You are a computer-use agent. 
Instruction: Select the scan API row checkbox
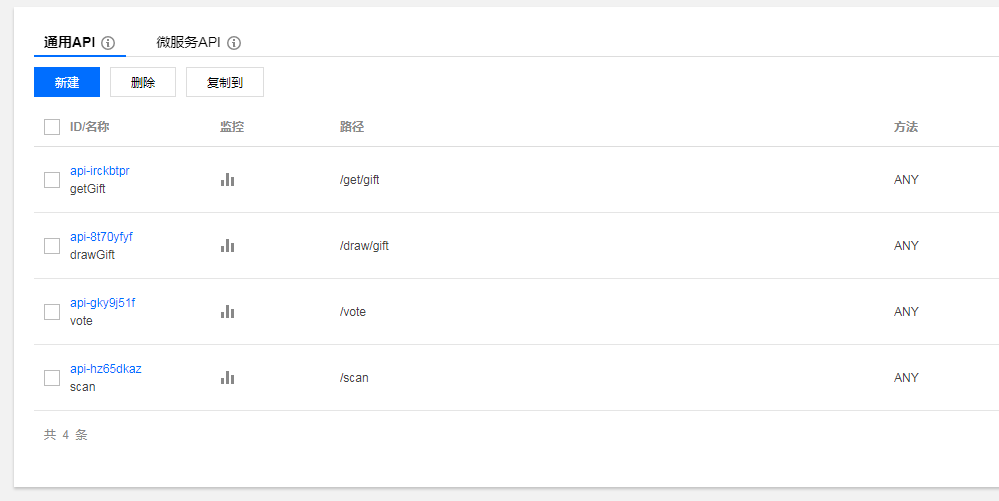point(52,378)
